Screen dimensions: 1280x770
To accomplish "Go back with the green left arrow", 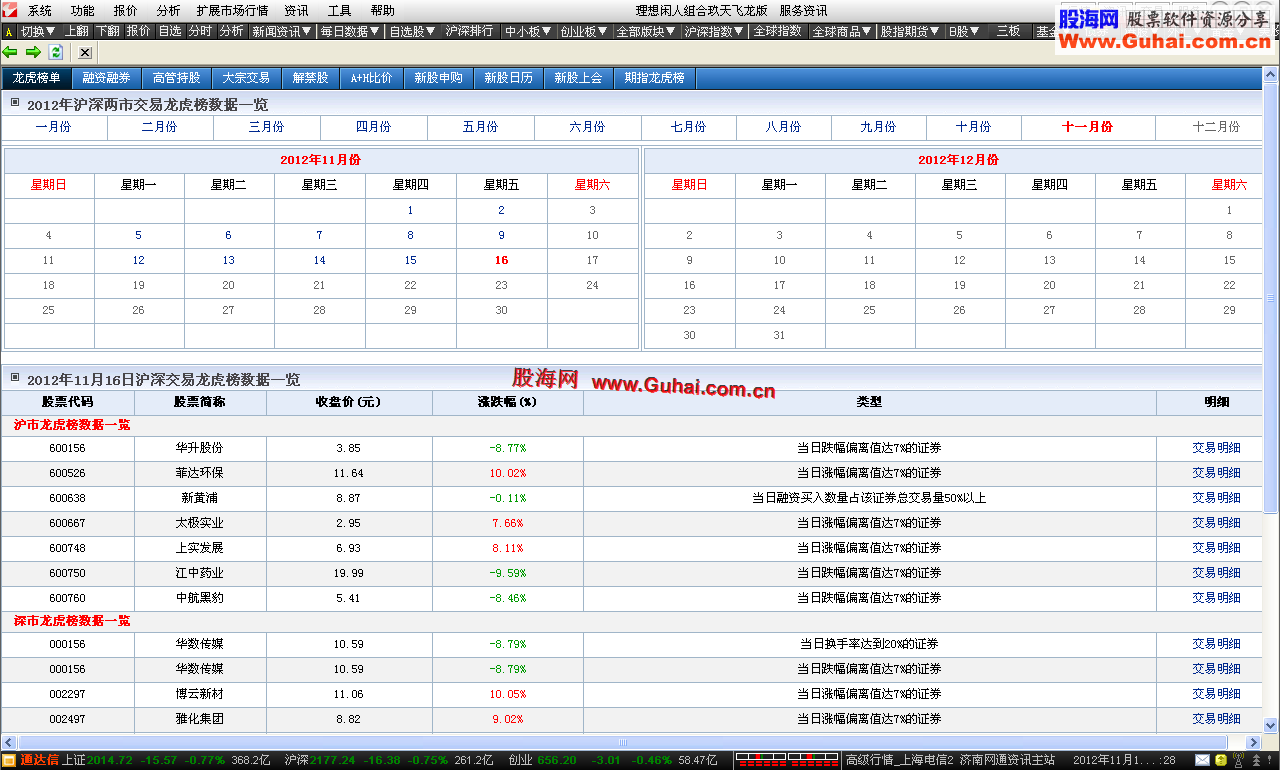I will [x=10, y=52].
